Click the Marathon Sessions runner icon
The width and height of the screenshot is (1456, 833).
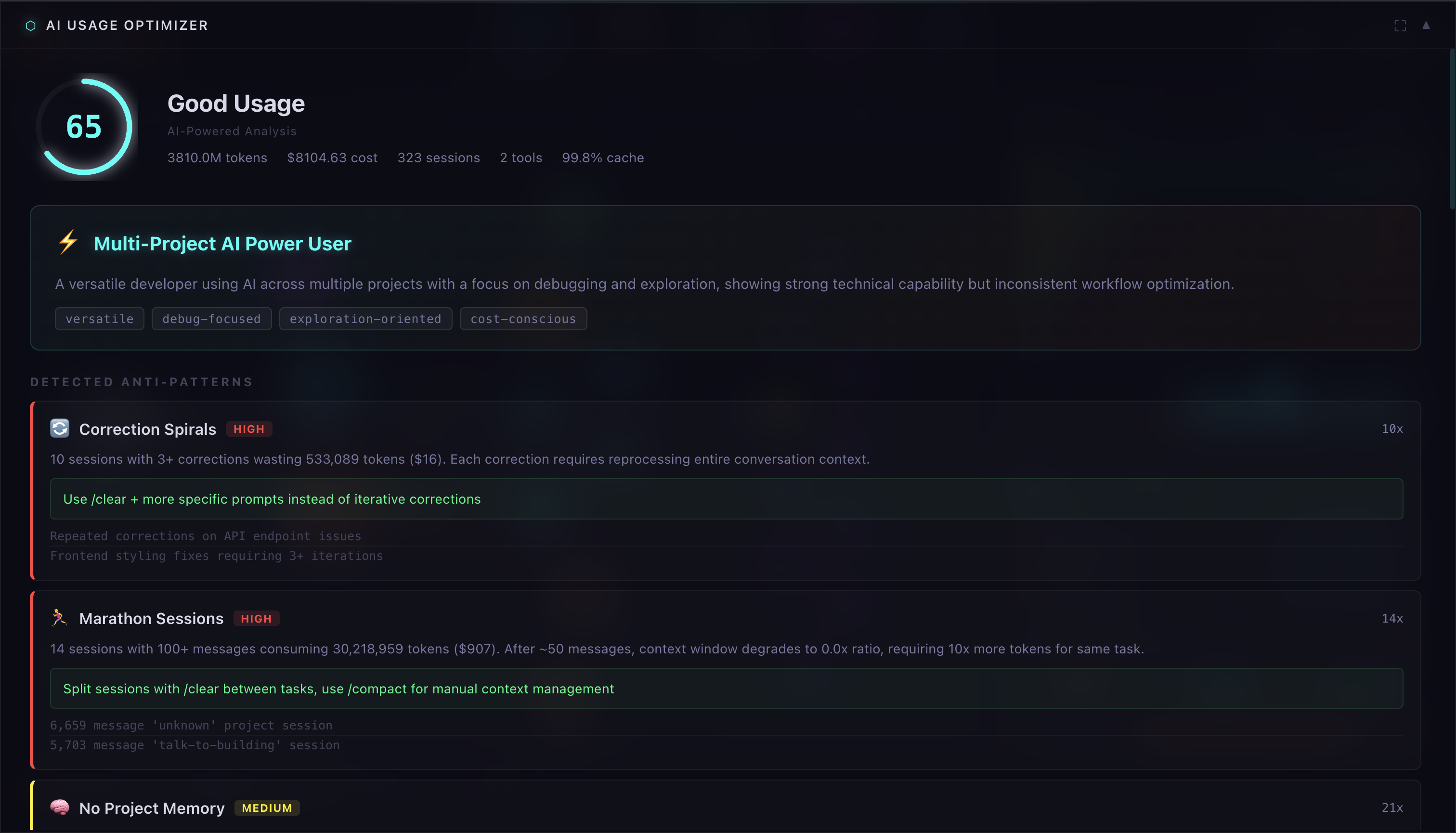[59, 618]
